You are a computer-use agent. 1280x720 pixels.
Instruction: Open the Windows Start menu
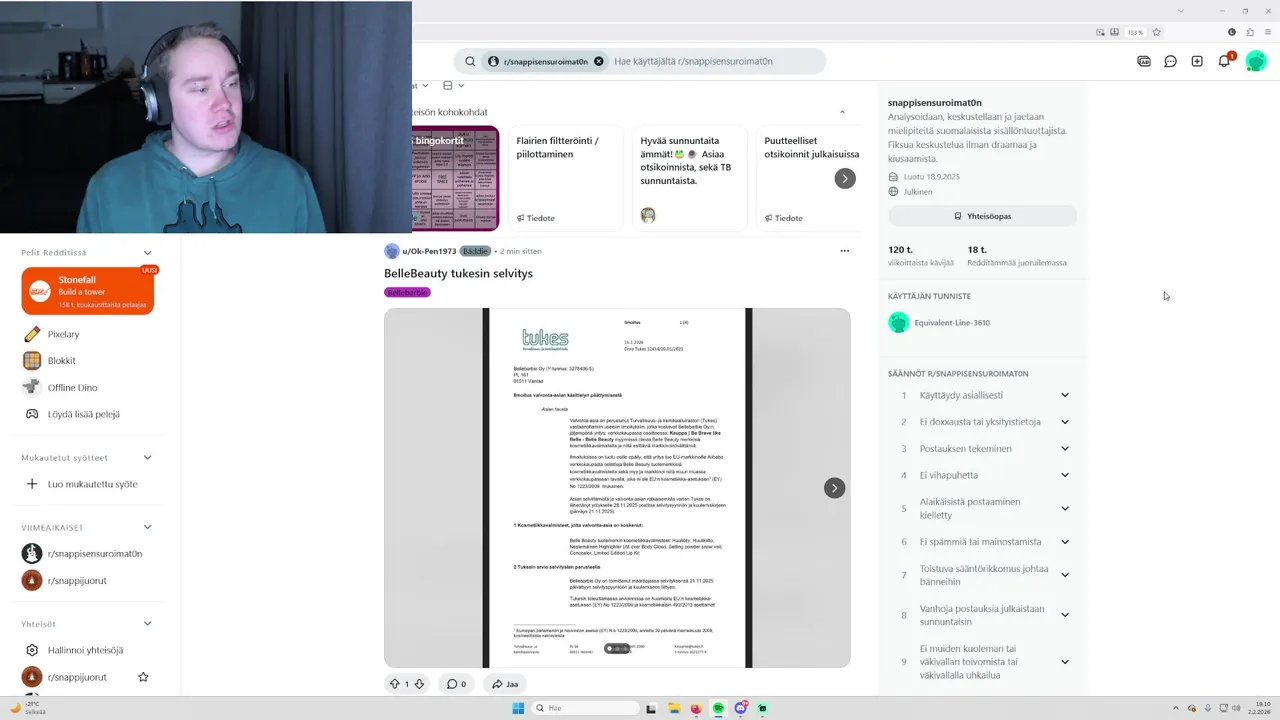[518, 708]
